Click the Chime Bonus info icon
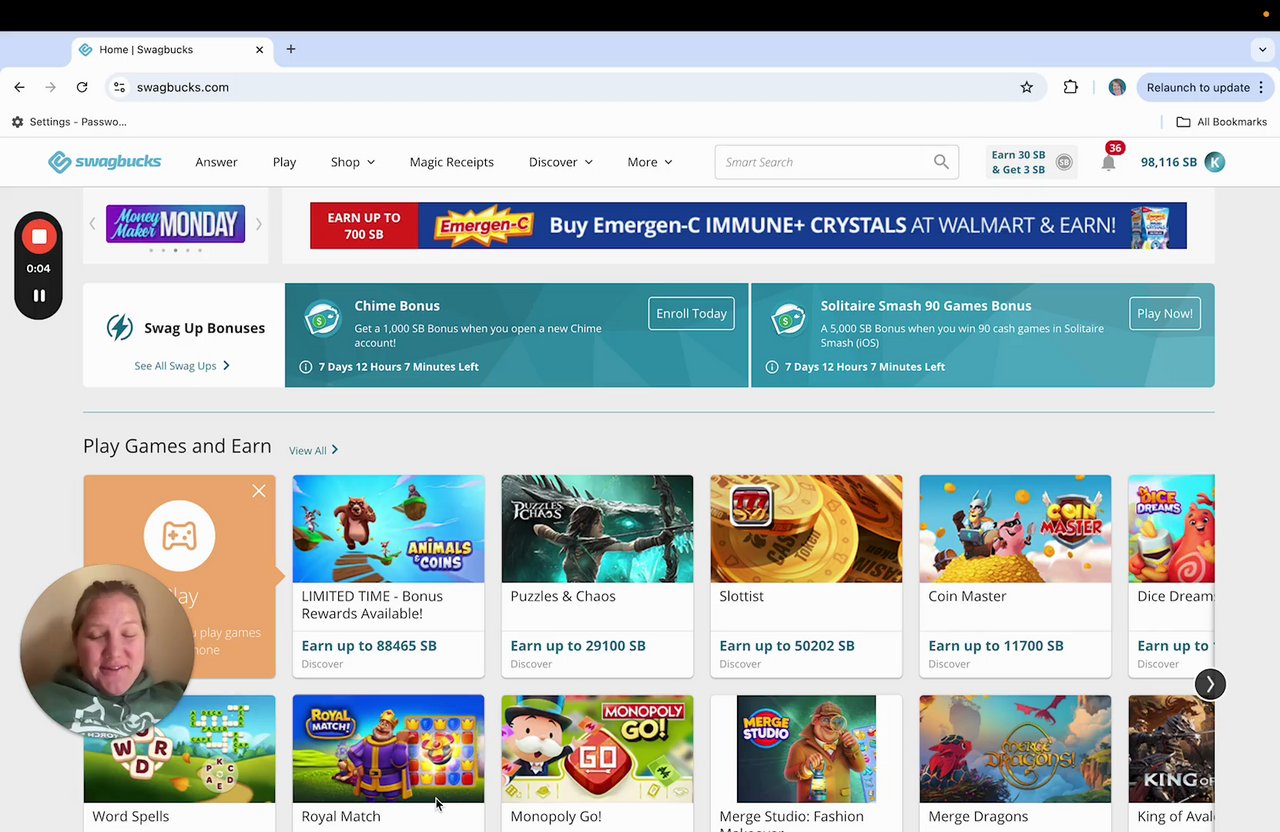Image resolution: width=1280 pixels, height=832 pixels. pyautogui.click(x=306, y=367)
